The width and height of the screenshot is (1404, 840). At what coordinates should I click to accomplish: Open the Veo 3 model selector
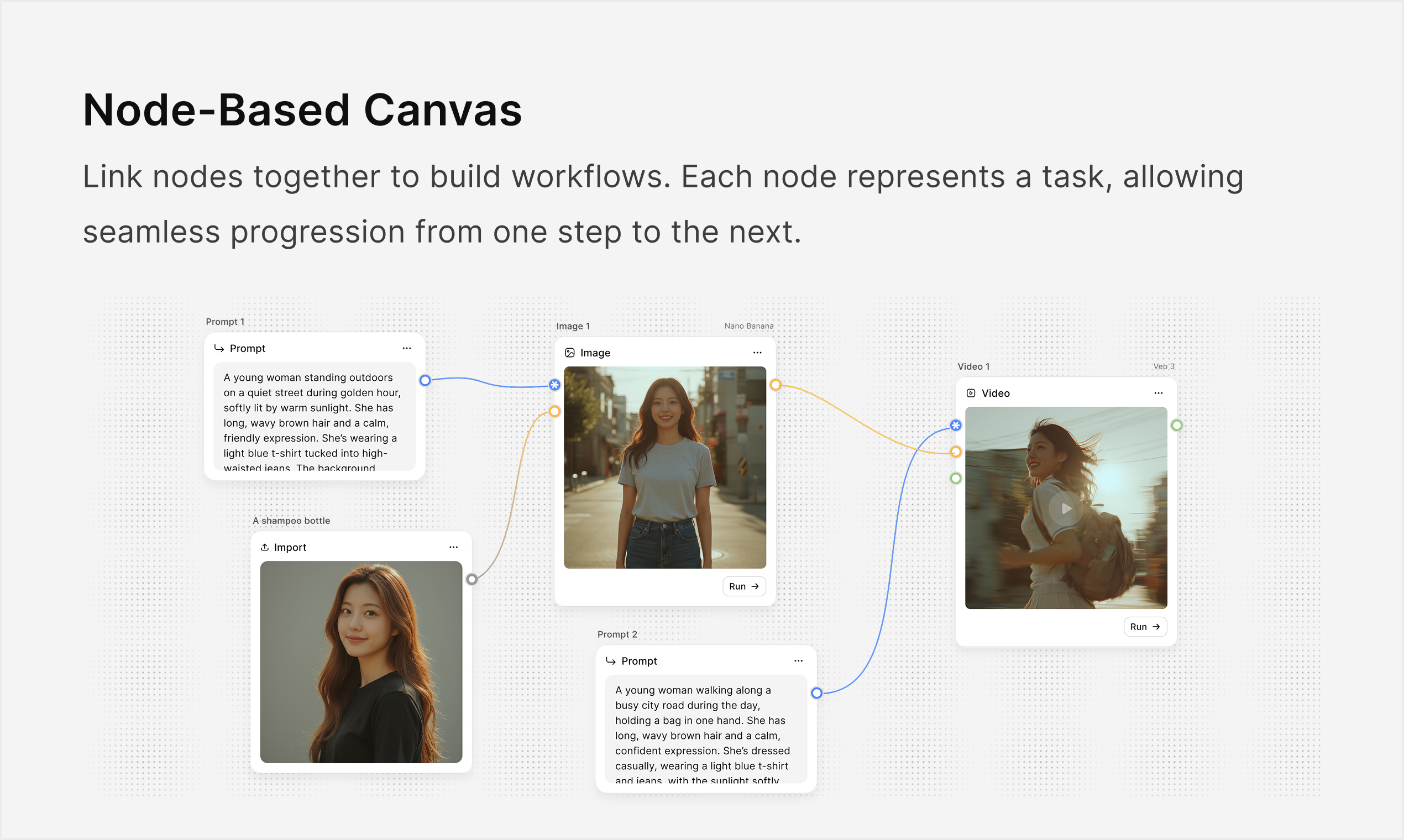[x=1164, y=366]
